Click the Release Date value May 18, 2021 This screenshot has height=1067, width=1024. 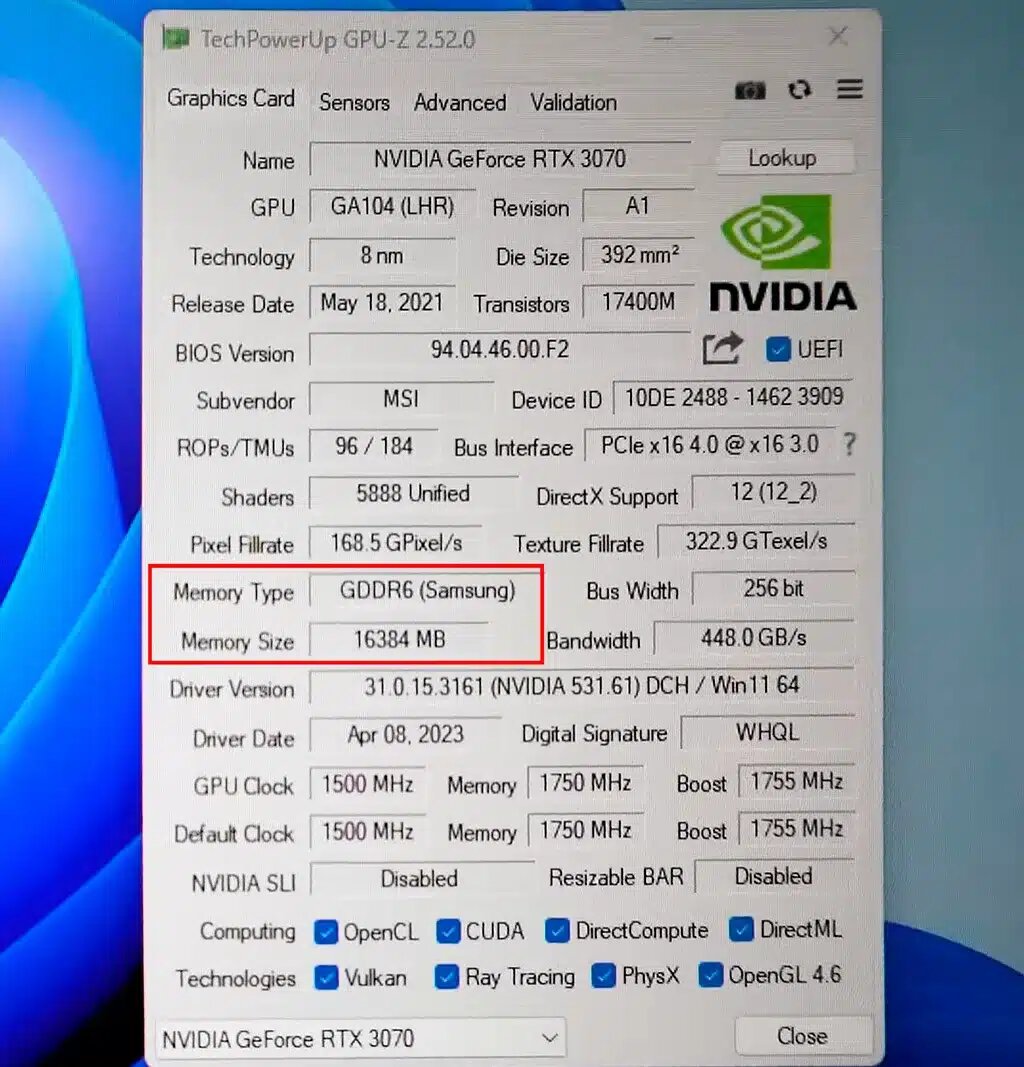[382, 302]
